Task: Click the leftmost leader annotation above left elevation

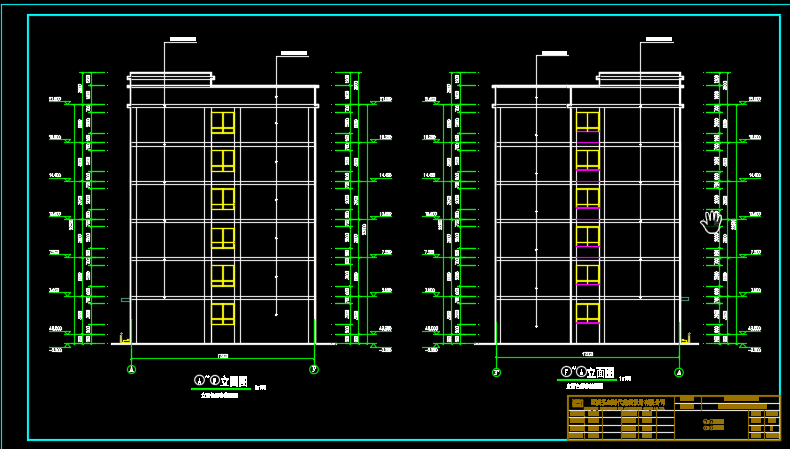Action: tap(181, 39)
